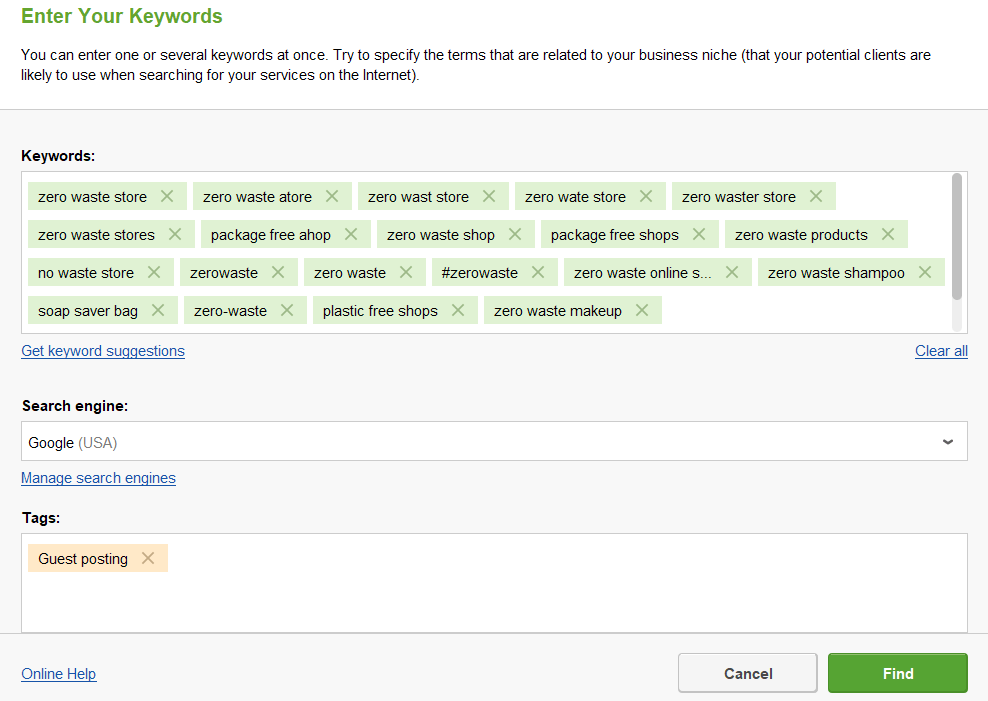This screenshot has height=701, width=988.
Task: Remove the 'zero waster store' keyword
Action: pyautogui.click(x=816, y=196)
